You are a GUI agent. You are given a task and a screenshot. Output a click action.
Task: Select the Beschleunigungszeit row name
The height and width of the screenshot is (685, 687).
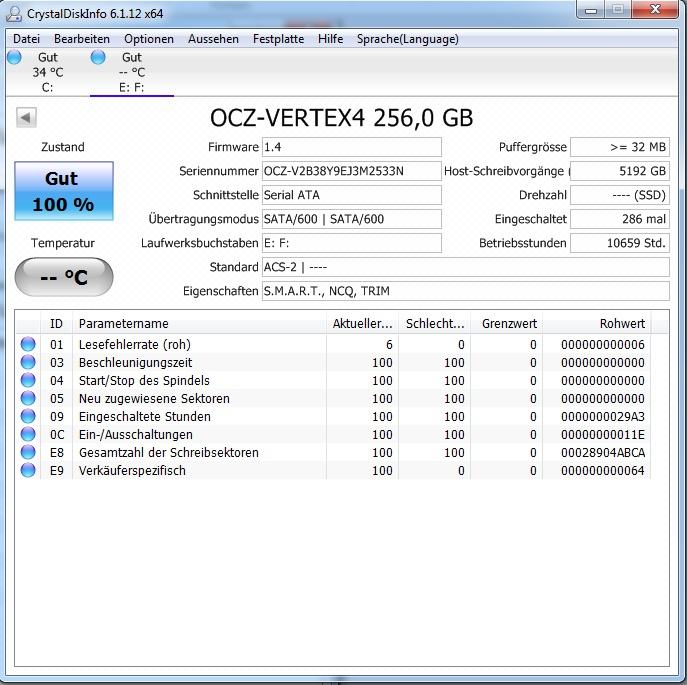(135, 362)
